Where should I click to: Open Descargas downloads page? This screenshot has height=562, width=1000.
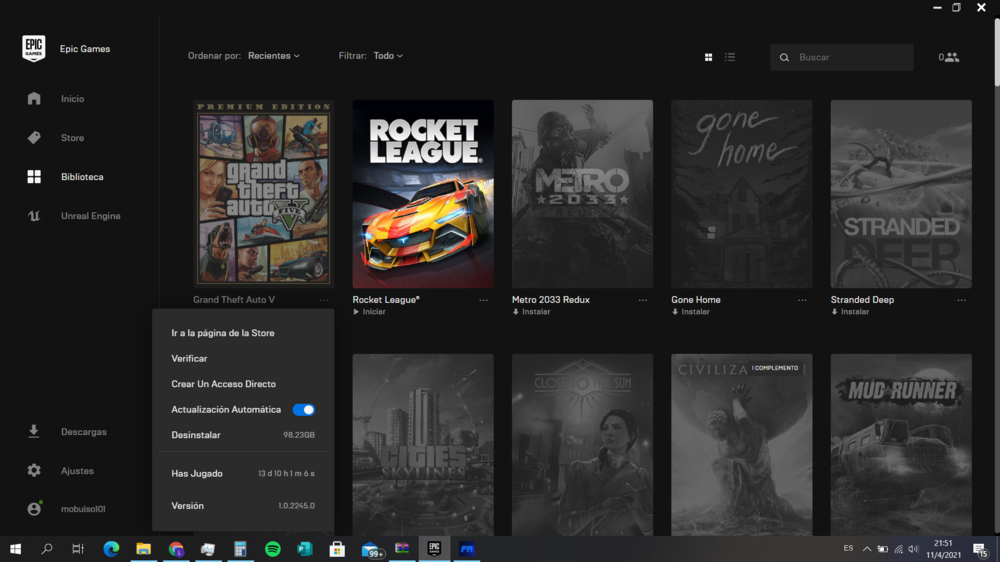tap(84, 432)
